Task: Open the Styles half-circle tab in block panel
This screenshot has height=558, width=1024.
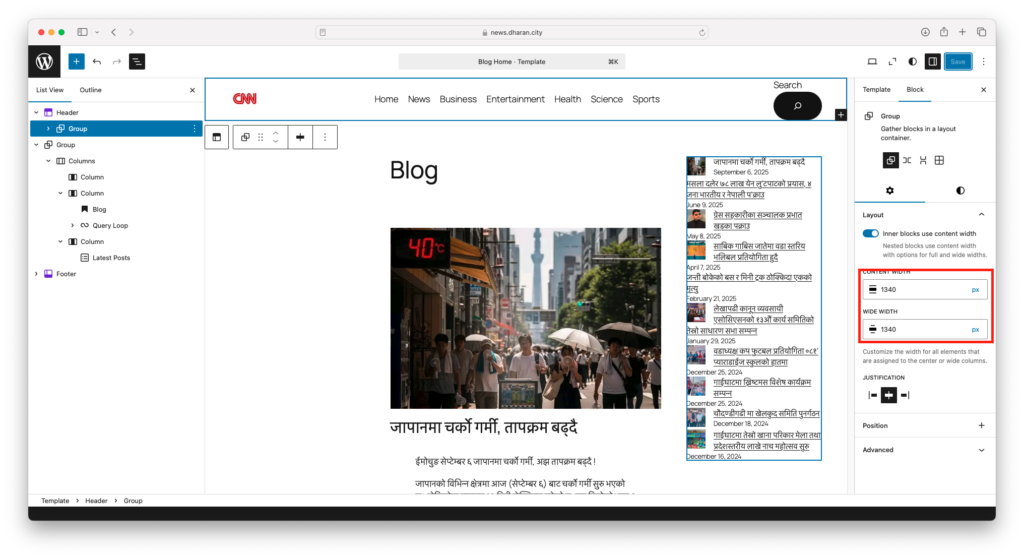Action: coord(960,191)
